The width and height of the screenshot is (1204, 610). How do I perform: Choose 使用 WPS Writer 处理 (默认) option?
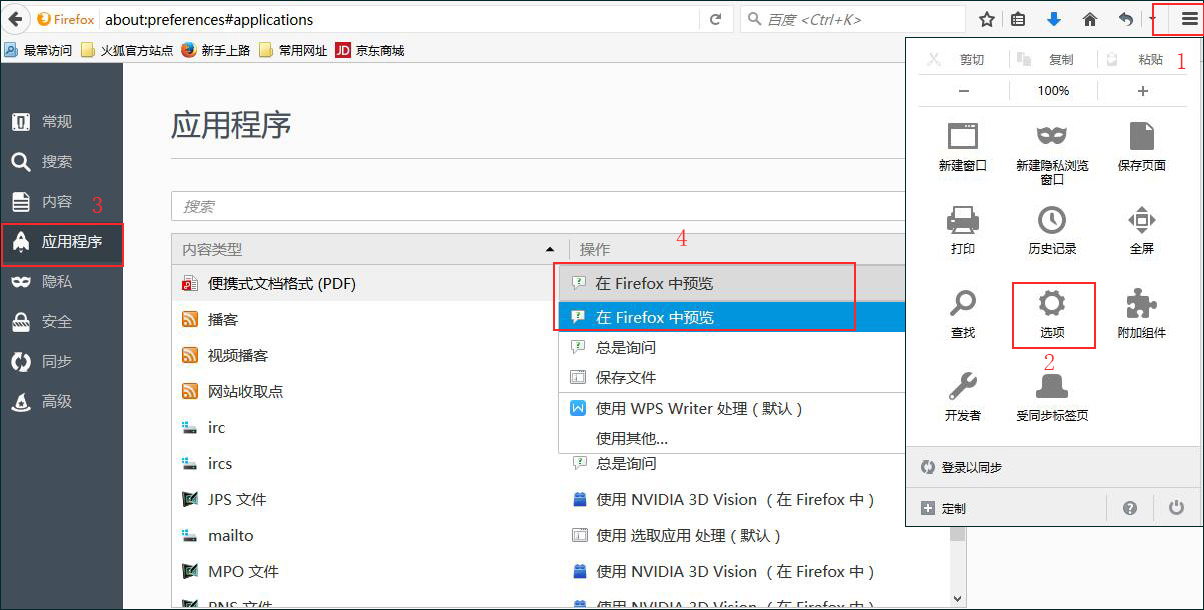[732, 408]
